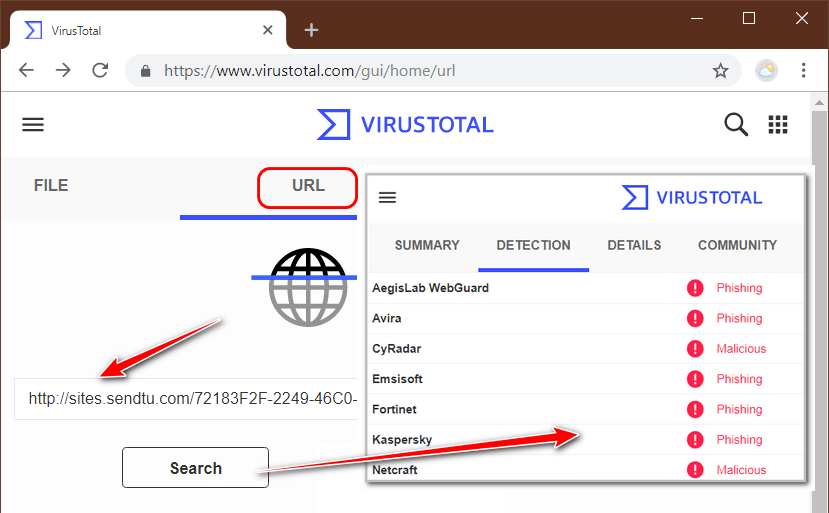829x513 pixels.
Task: Switch to the FILE tab
Action: pos(51,186)
